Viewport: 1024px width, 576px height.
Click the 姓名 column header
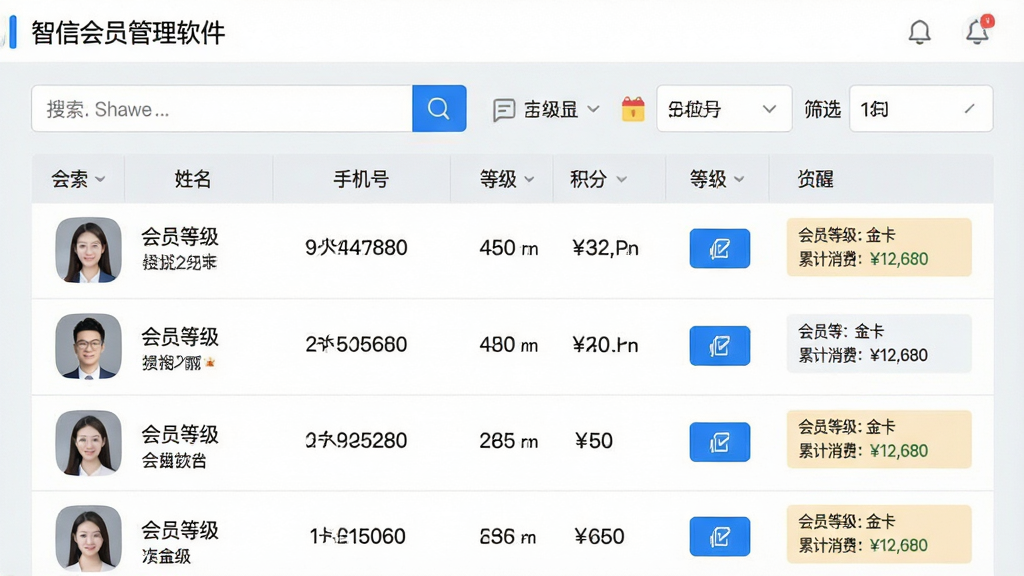point(193,179)
